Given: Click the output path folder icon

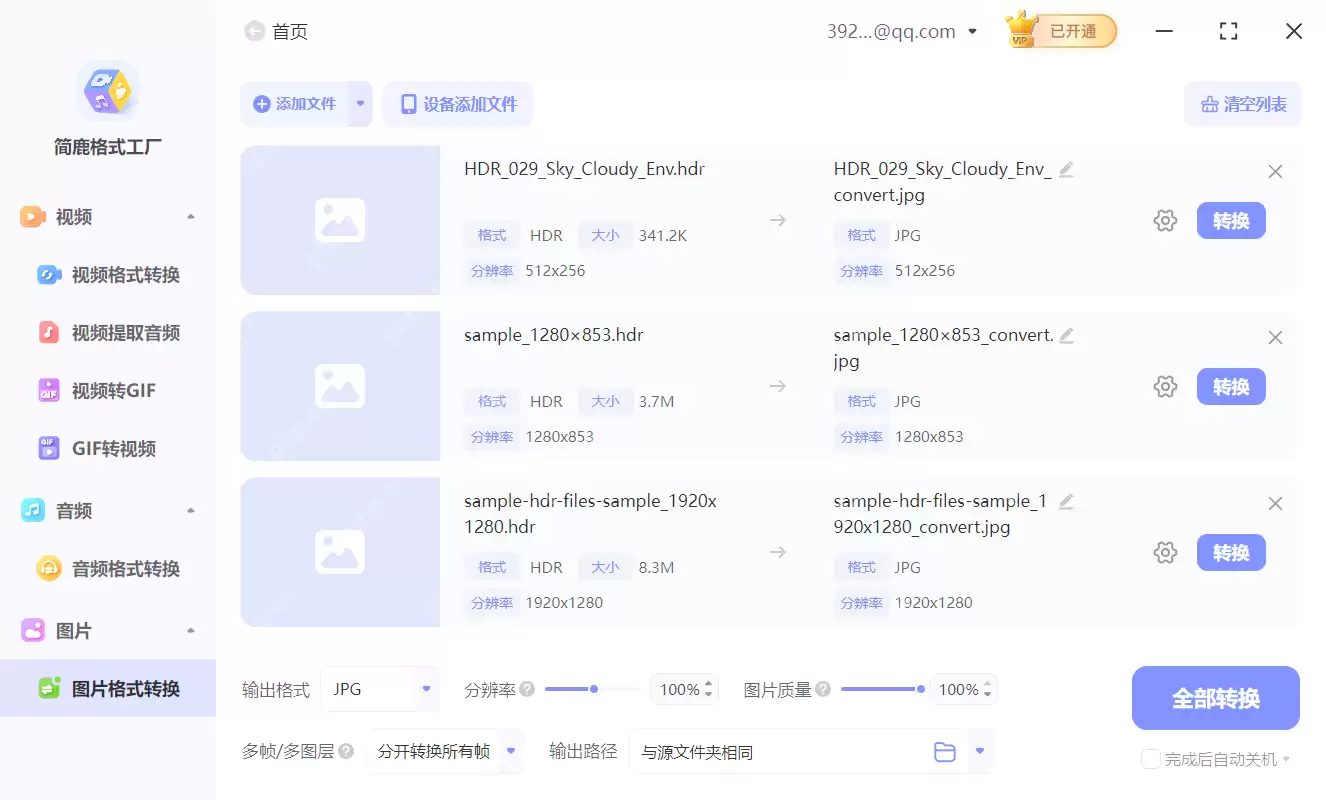Looking at the screenshot, I should pos(945,751).
